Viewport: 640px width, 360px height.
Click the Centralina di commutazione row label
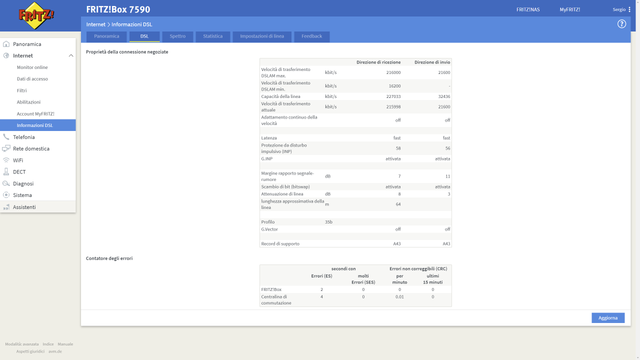(276, 300)
